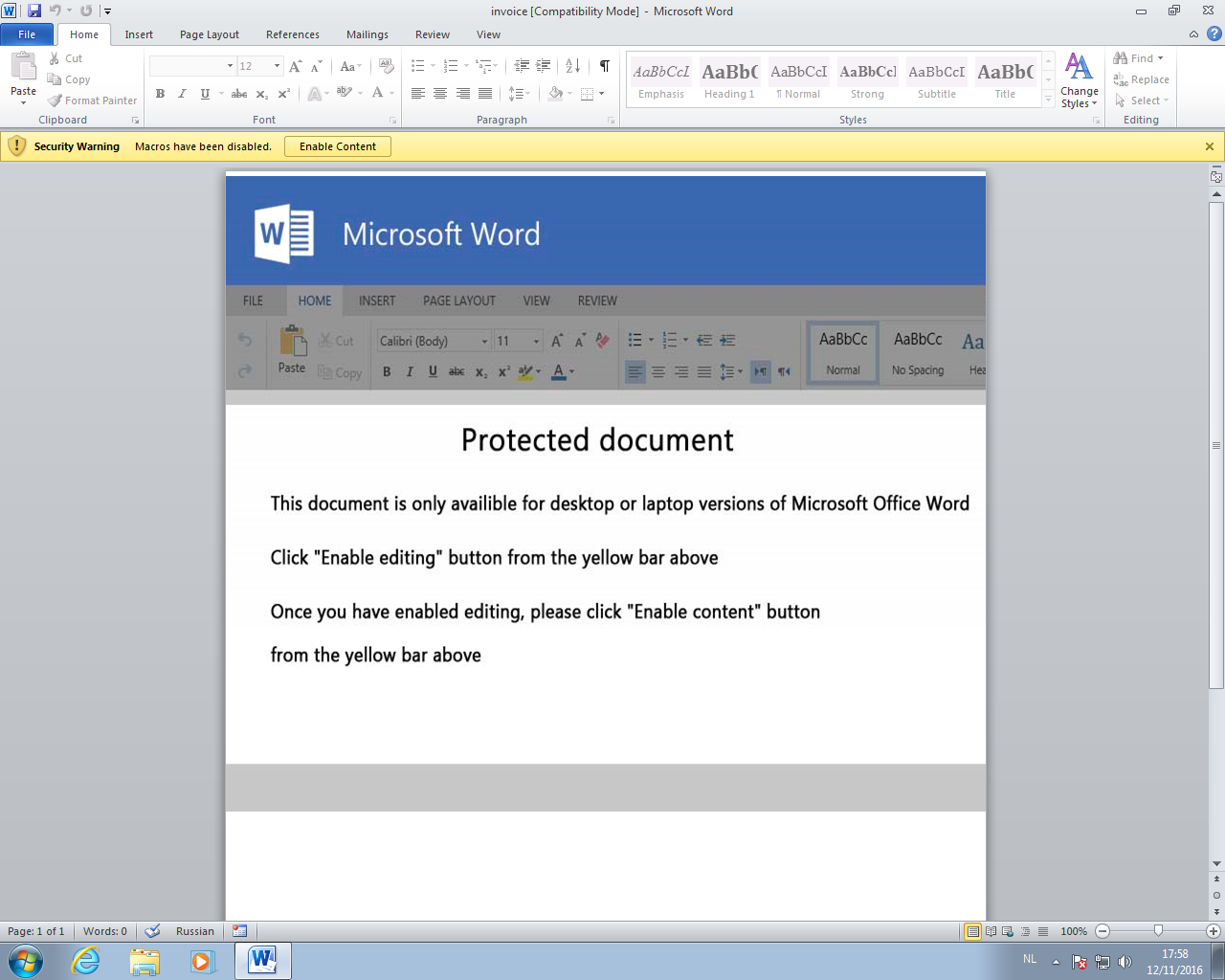Open Windows Explorer folder on the taskbar

tap(145, 961)
